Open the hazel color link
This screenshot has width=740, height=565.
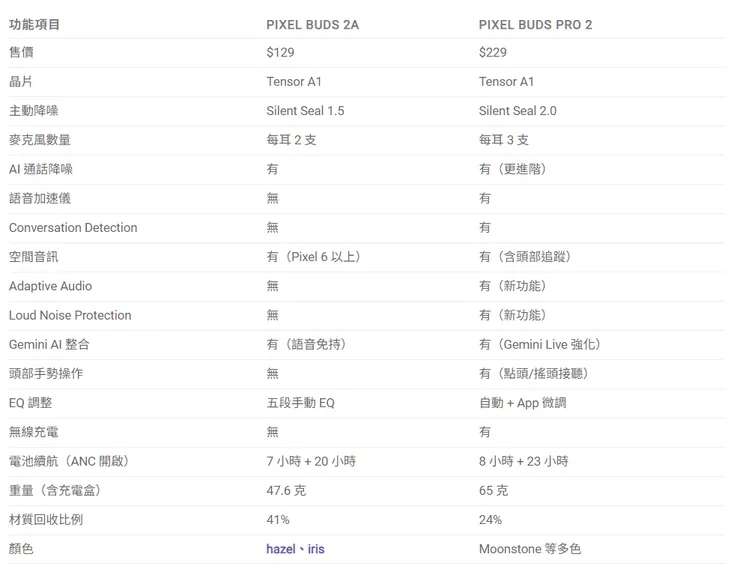pos(281,549)
